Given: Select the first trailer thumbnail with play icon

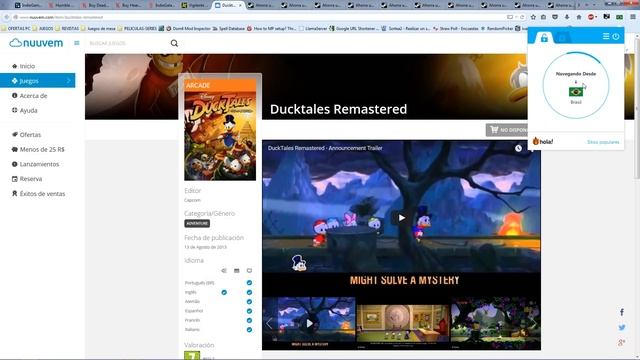Looking at the screenshot, I should [309, 323].
